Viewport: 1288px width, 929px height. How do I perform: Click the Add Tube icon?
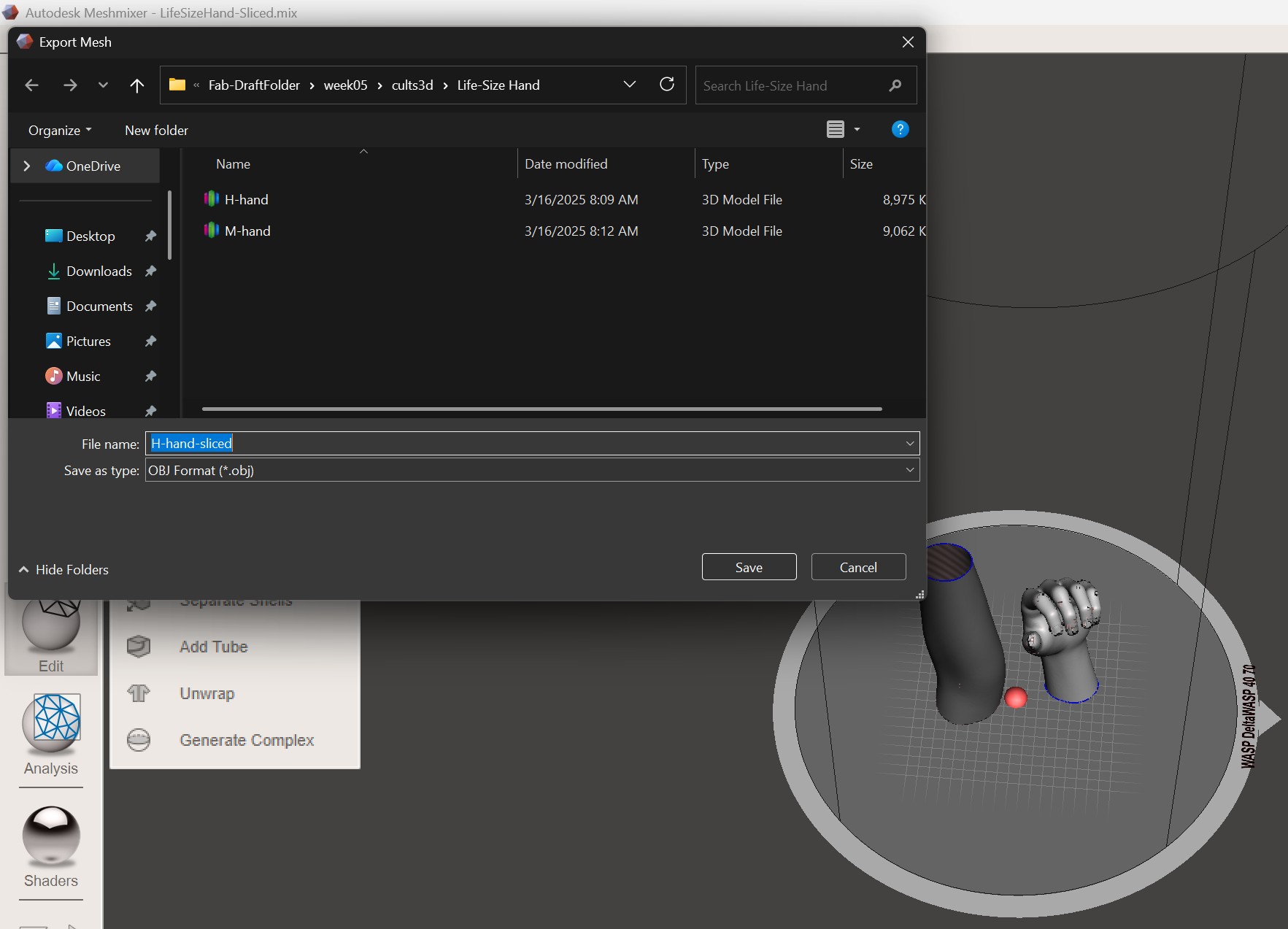tap(139, 646)
